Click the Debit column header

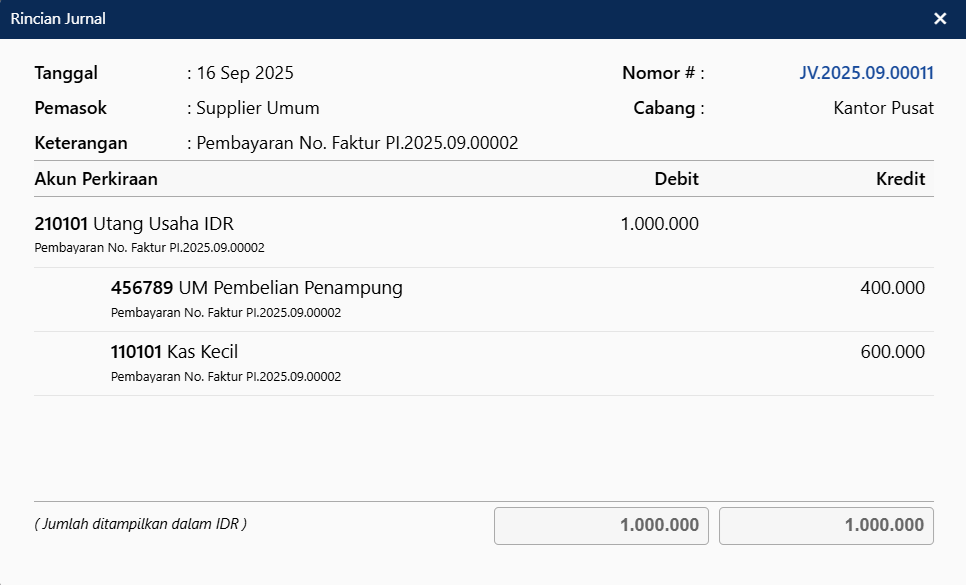pos(676,179)
